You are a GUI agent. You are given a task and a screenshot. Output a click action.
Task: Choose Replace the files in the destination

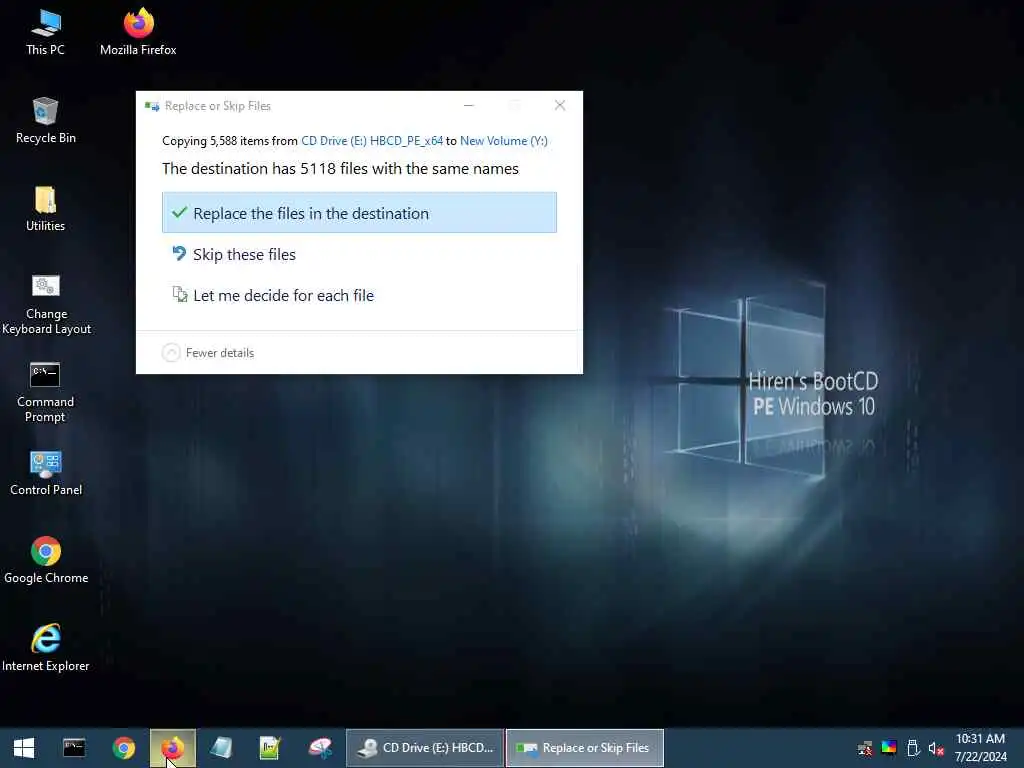coord(359,212)
